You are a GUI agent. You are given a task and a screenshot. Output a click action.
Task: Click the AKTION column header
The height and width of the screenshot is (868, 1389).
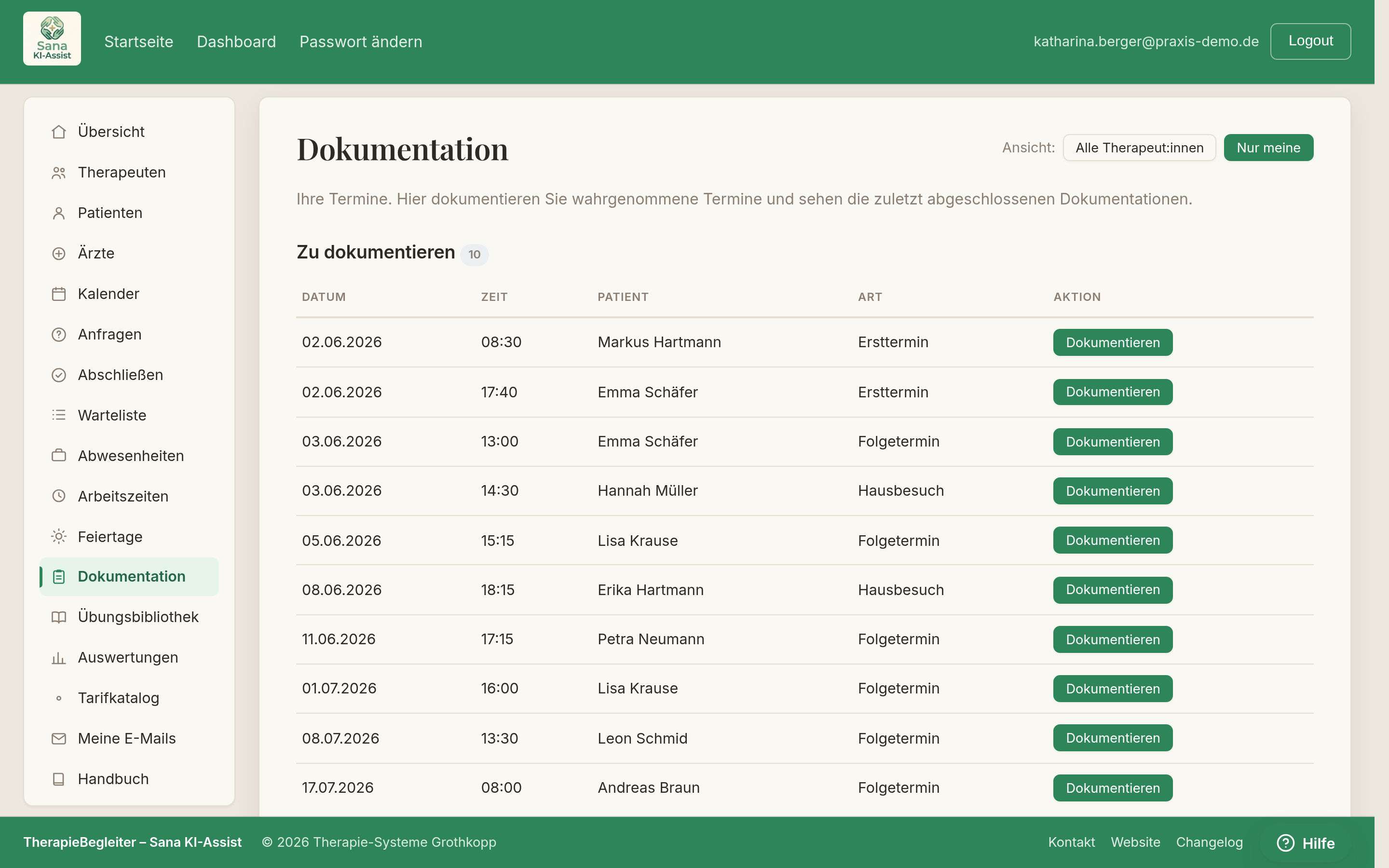(1077, 298)
